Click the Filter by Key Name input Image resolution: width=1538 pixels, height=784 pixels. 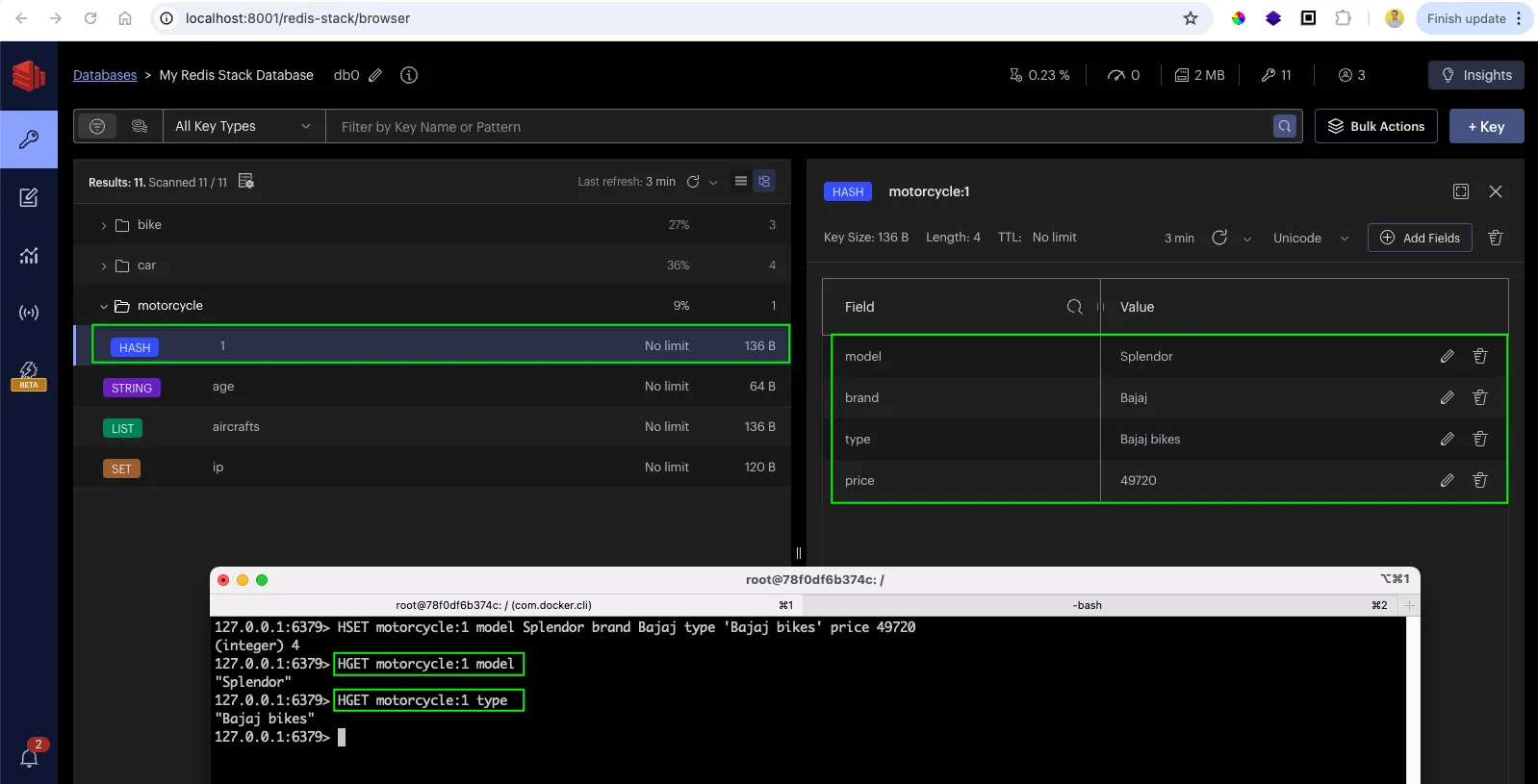pyautogui.click(x=799, y=126)
